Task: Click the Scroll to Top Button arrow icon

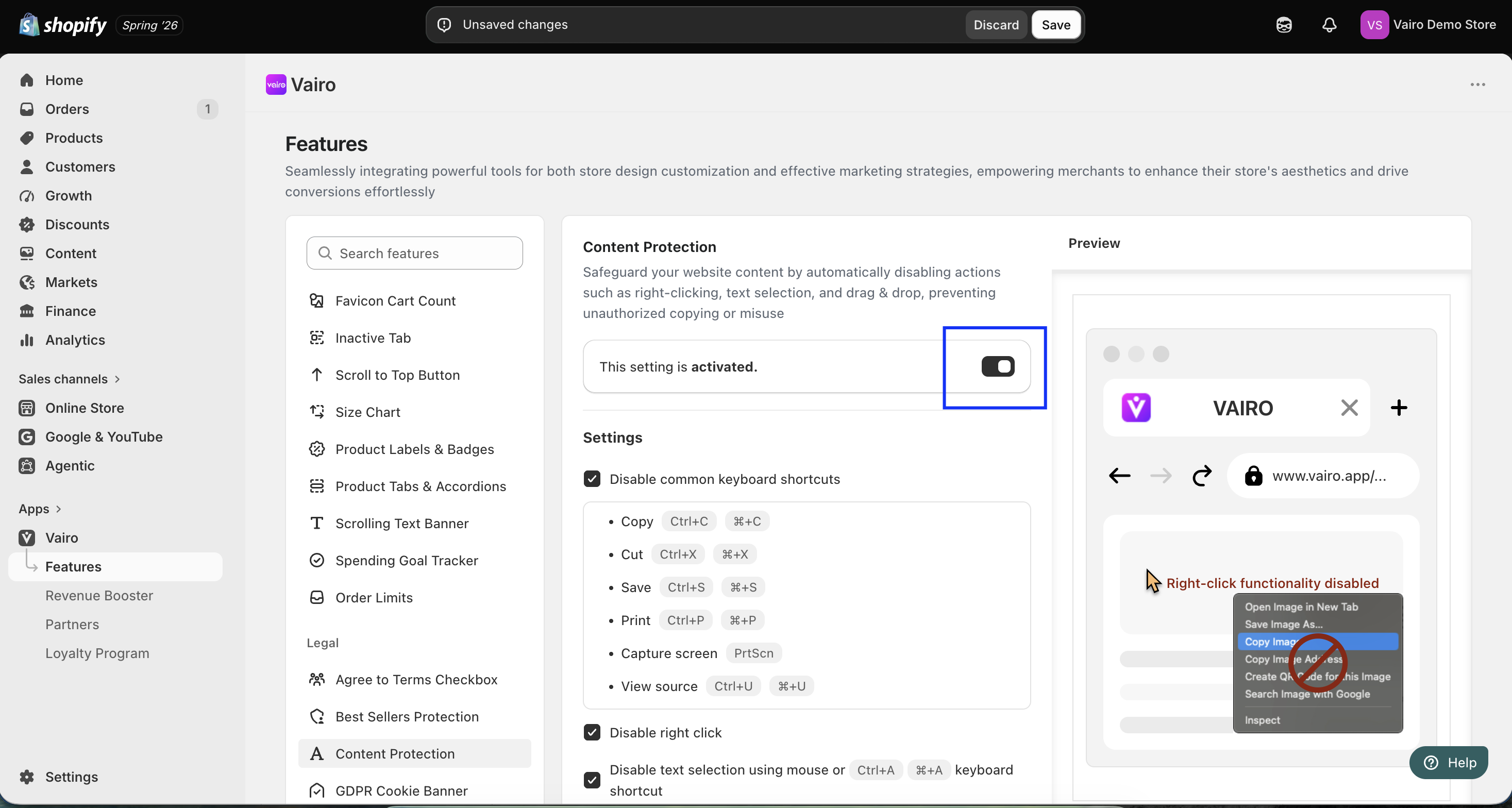Action: click(x=317, y=374)
